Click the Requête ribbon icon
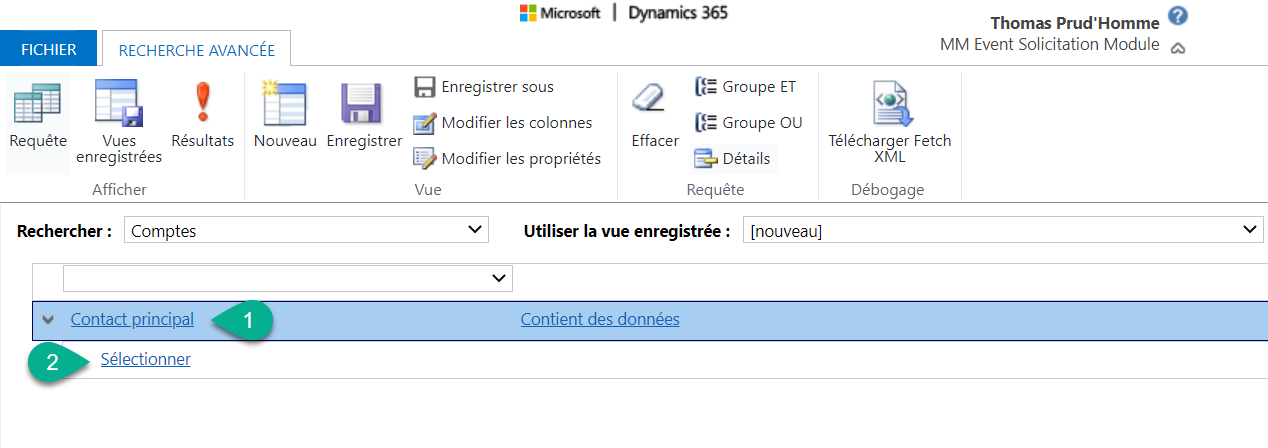This screenshot has height=448, width=1268. pyautogui.click(x=38, y=105)
